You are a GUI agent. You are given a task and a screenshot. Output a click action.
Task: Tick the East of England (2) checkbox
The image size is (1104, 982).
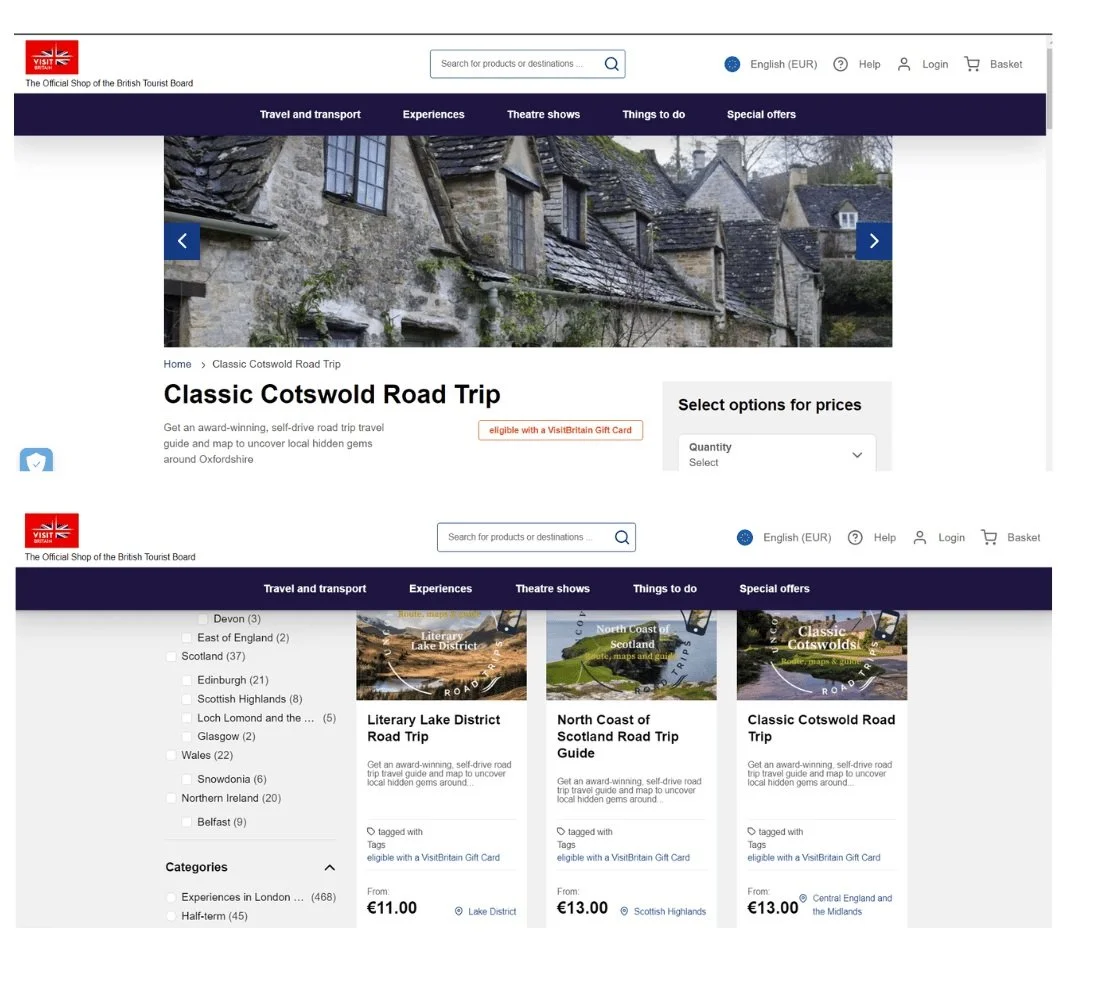[x=187, y=638]
